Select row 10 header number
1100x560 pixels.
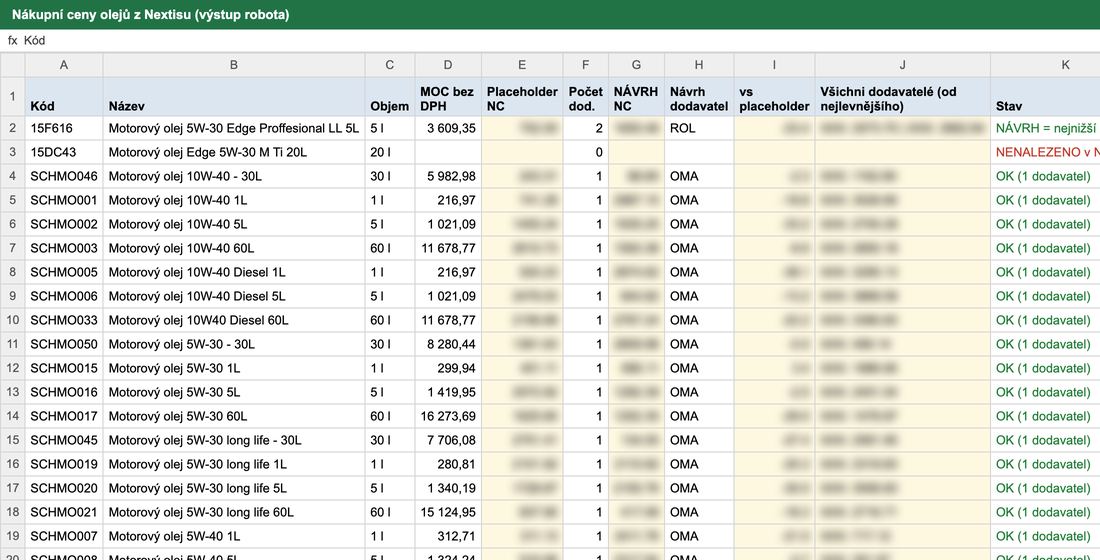coord(13,320)
